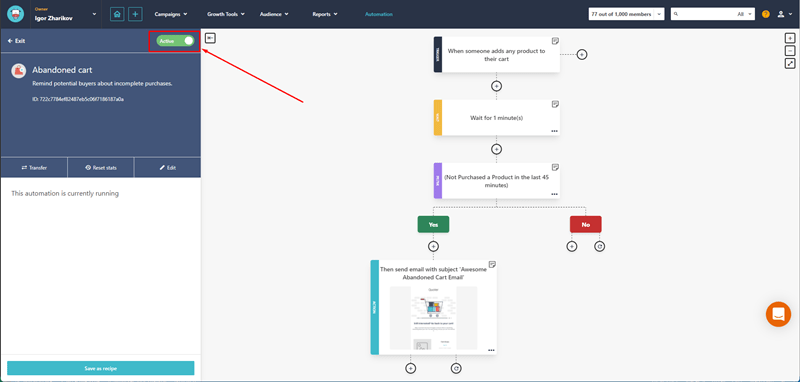800x382 pixels.
Task: Click the Edit button
Action: tap(167, 167)
